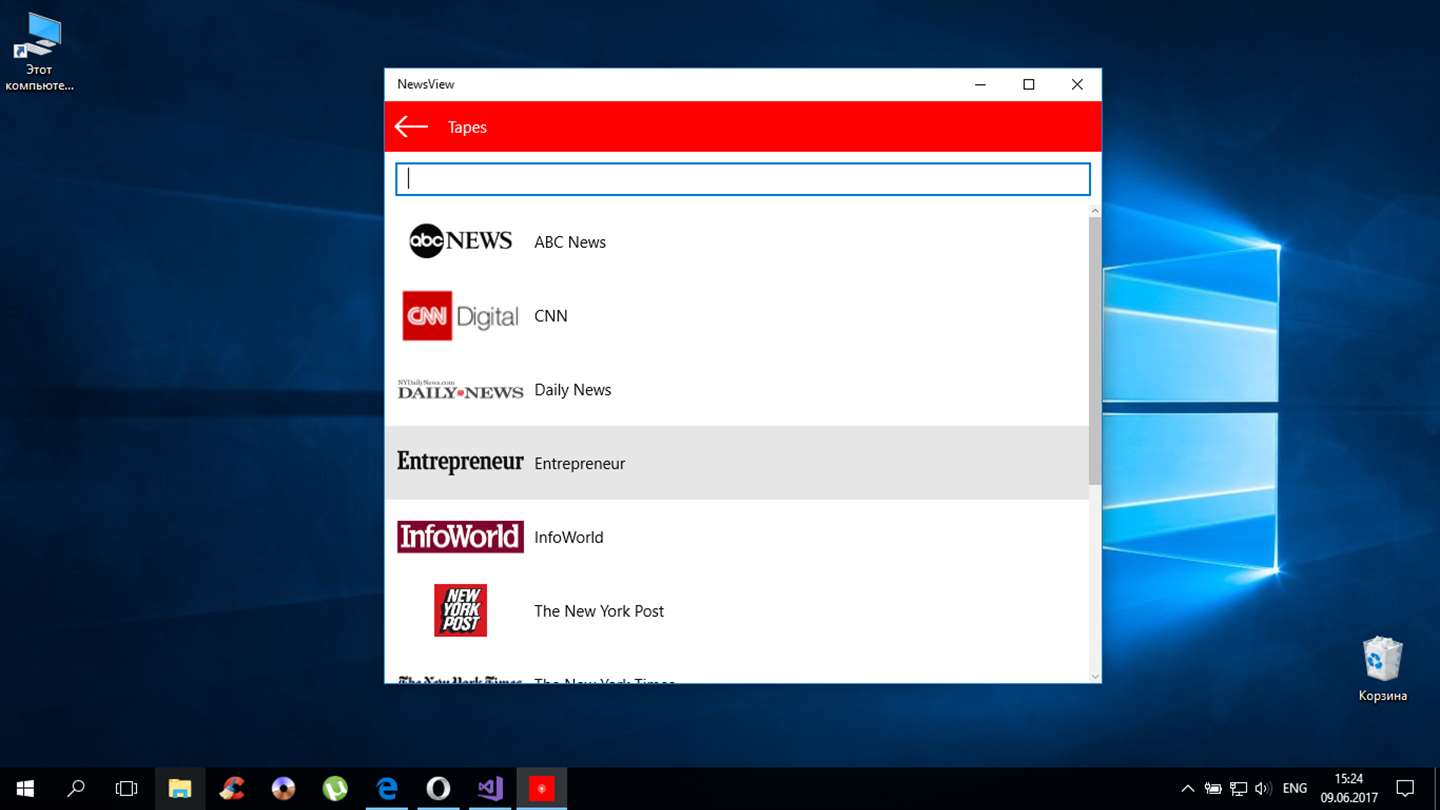1440x810 pixels.
Task: Select the Этот компьютер desktop icon
Action: coord(40,52)
